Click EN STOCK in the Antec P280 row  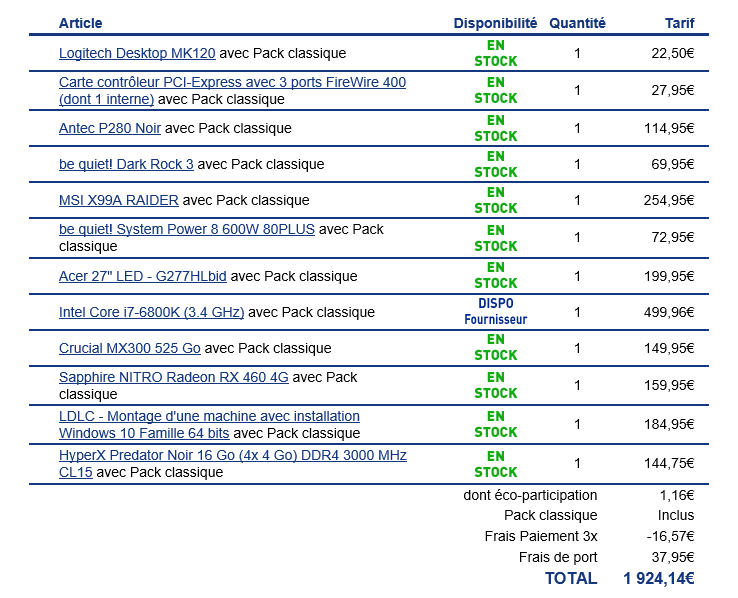pos(496,128)
